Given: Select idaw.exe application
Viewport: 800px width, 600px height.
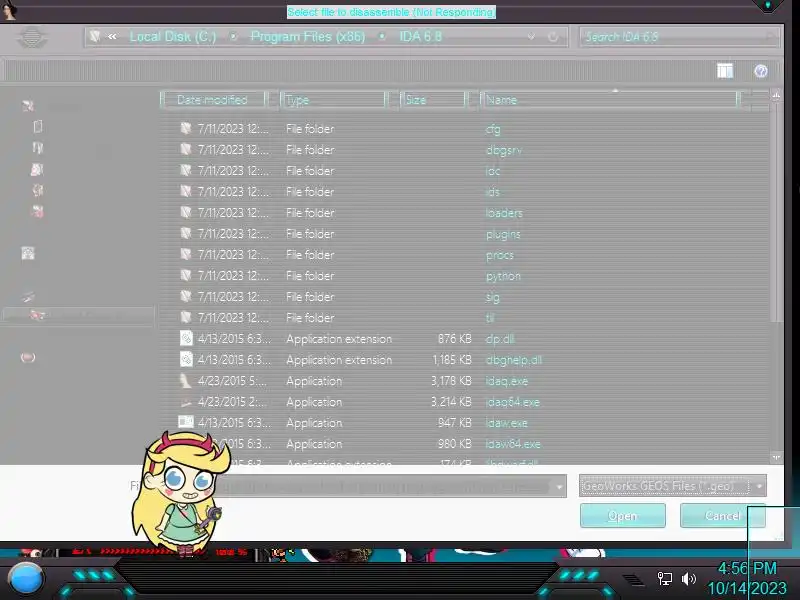Looking at the screenshot, I should coord(506,423).
